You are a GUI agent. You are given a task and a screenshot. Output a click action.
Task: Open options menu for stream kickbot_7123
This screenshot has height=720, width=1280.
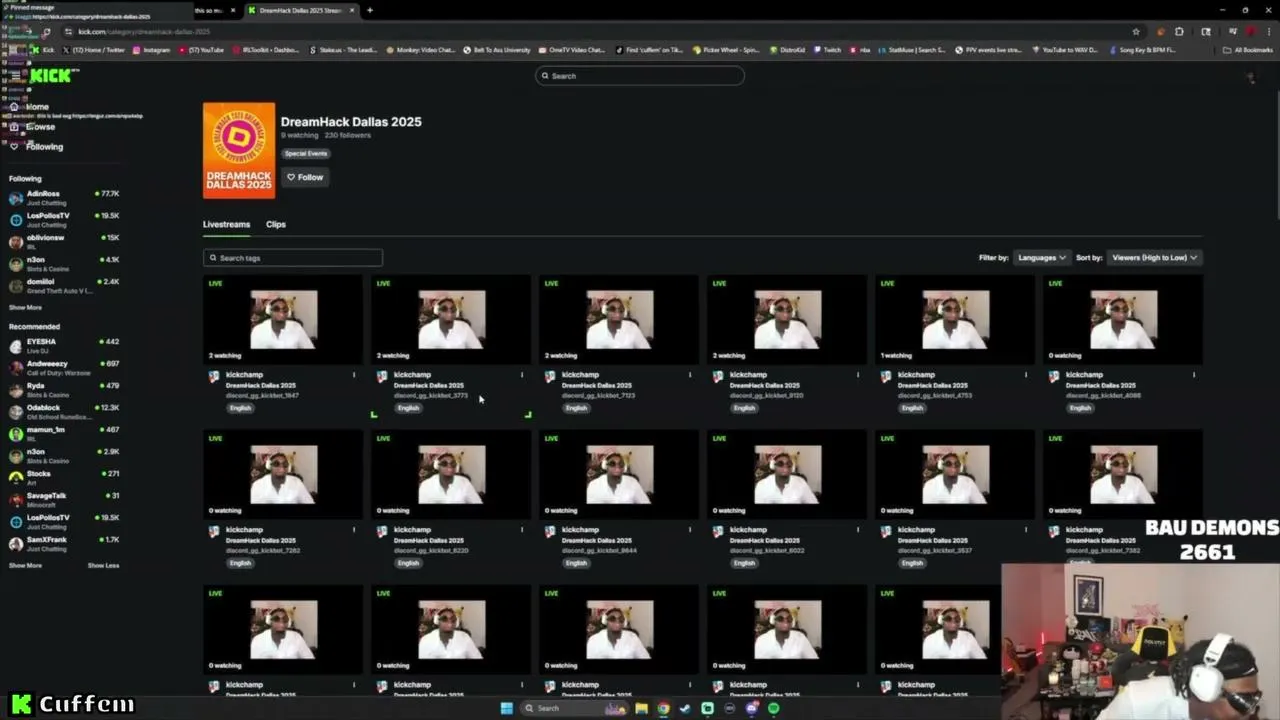pyautogui.click(x=690, y=375)
